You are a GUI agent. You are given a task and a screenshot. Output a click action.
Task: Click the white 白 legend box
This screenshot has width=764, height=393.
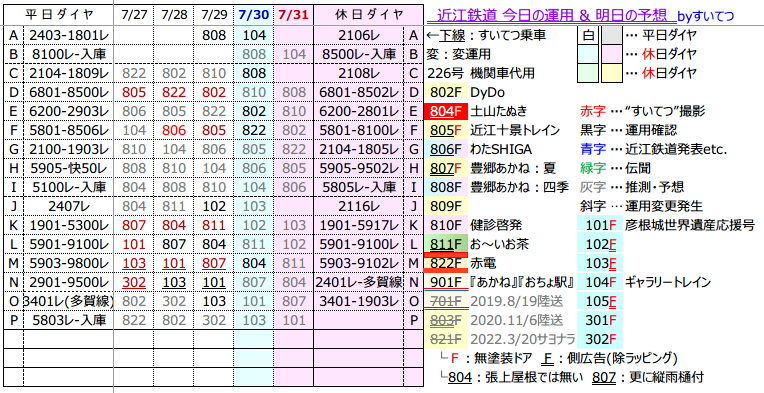[587, 35]
